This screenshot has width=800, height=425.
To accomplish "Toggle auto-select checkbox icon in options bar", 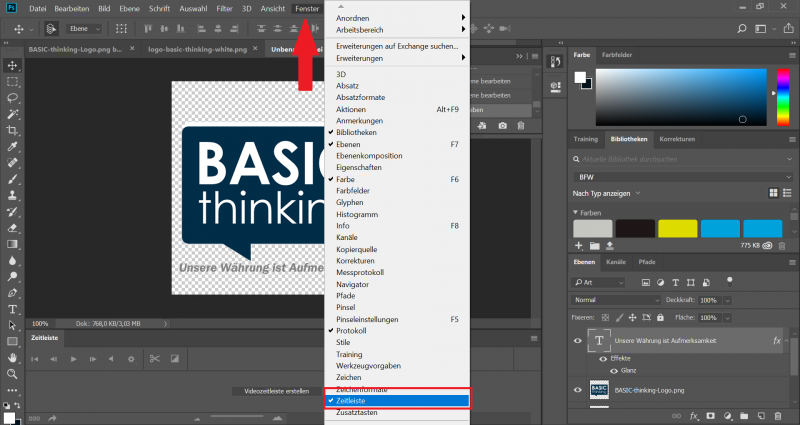I will point(51,29).
